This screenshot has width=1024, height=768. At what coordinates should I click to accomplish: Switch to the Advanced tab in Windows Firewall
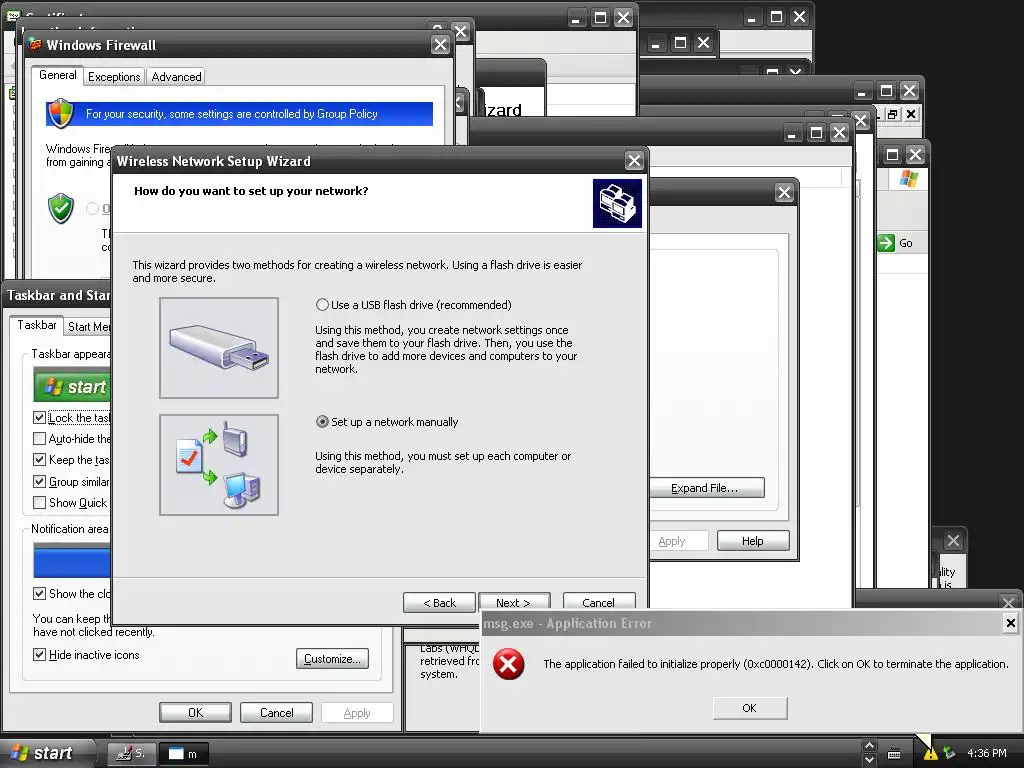[176, 76]
